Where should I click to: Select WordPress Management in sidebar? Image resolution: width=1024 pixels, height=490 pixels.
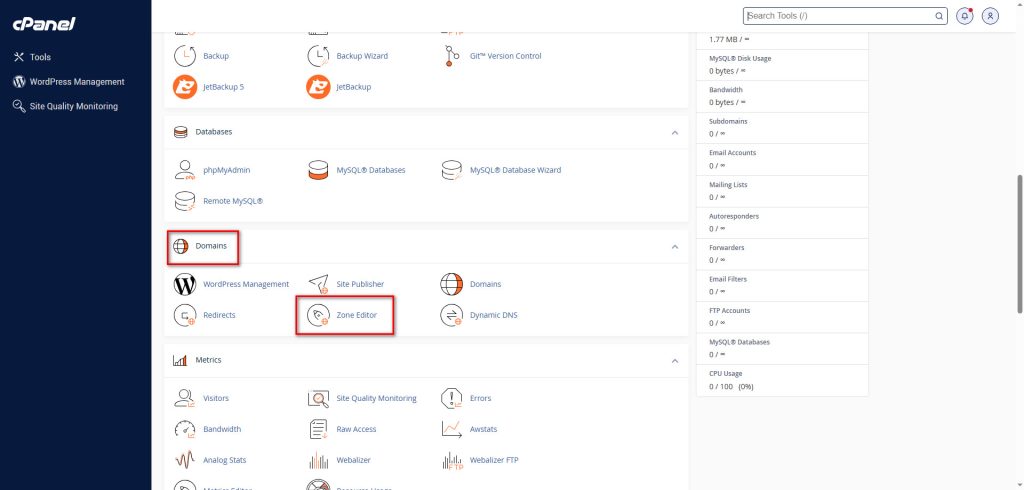(x=76, y=82)
